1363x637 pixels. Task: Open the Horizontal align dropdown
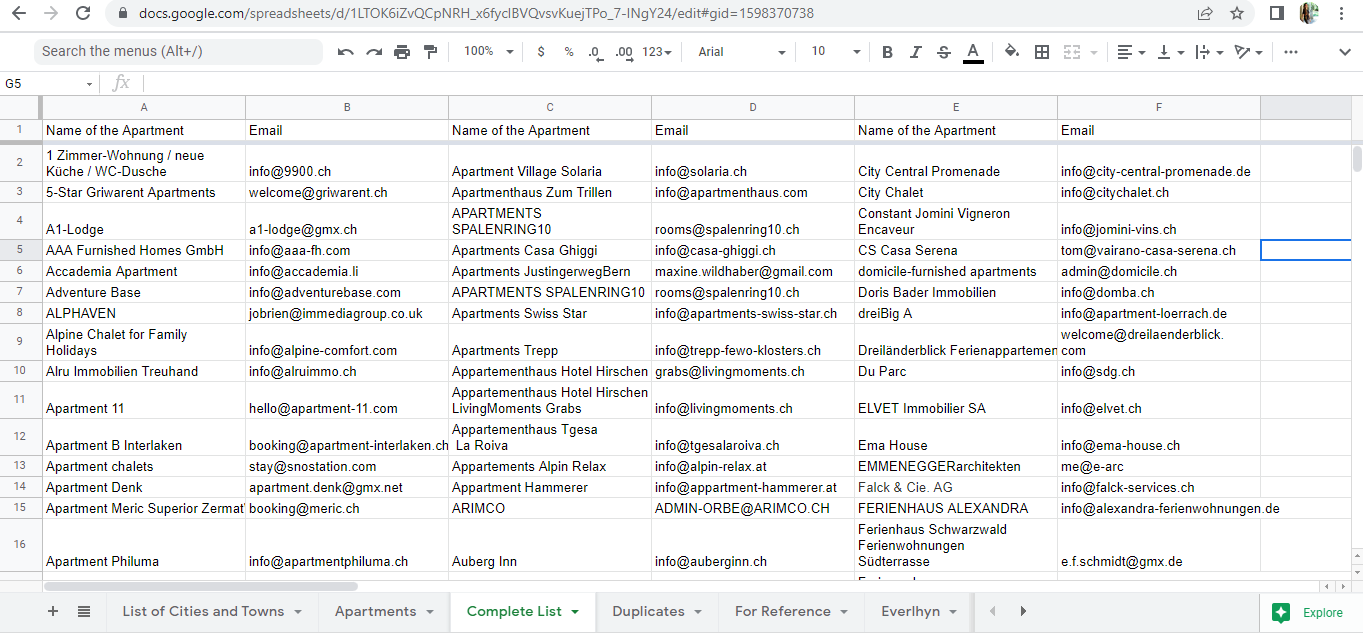[1131, 52]
